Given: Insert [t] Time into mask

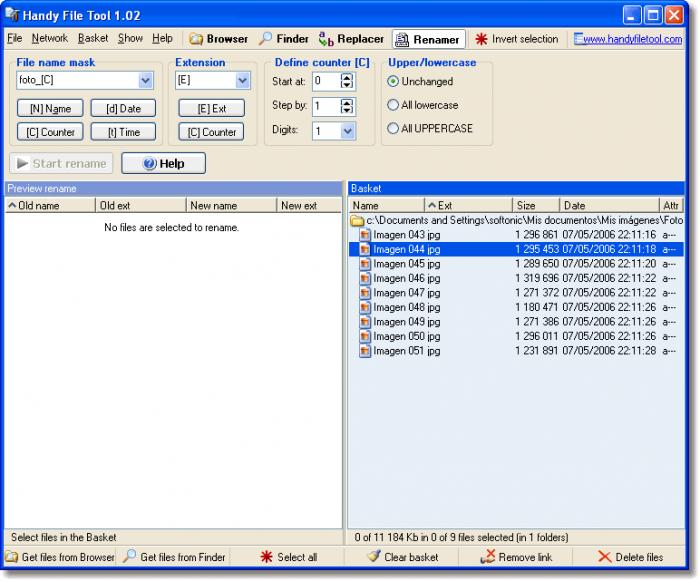Looking at the screenshot, I should pos(123,132).
